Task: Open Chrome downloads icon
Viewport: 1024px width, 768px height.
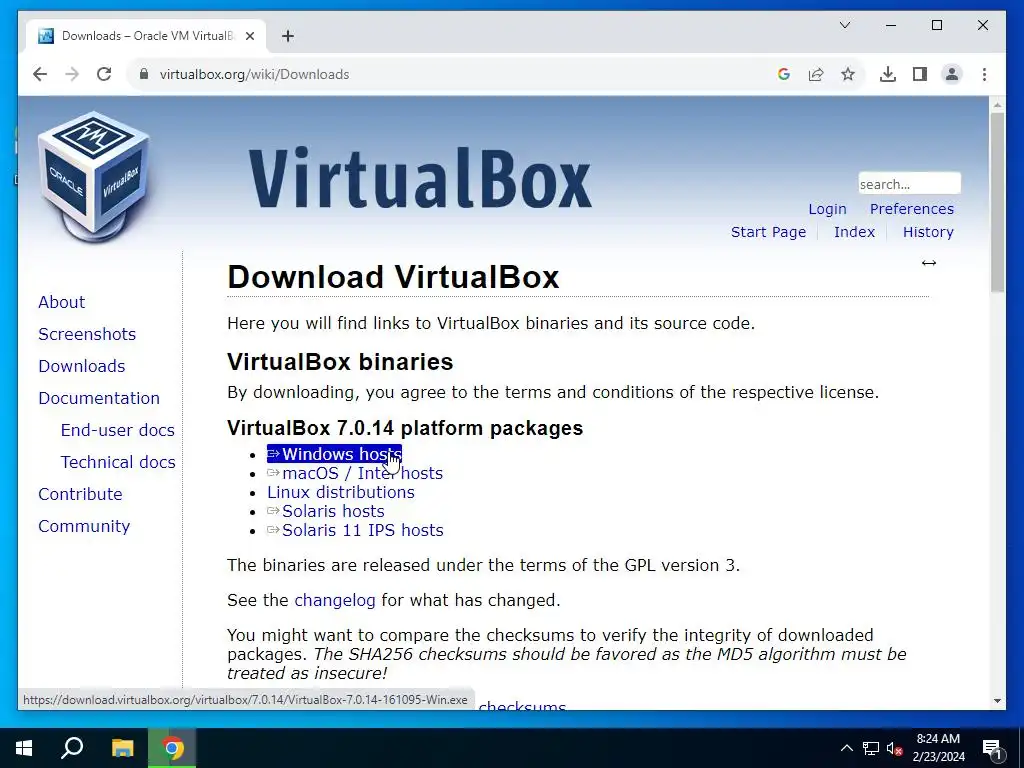Action: (888, 74)
